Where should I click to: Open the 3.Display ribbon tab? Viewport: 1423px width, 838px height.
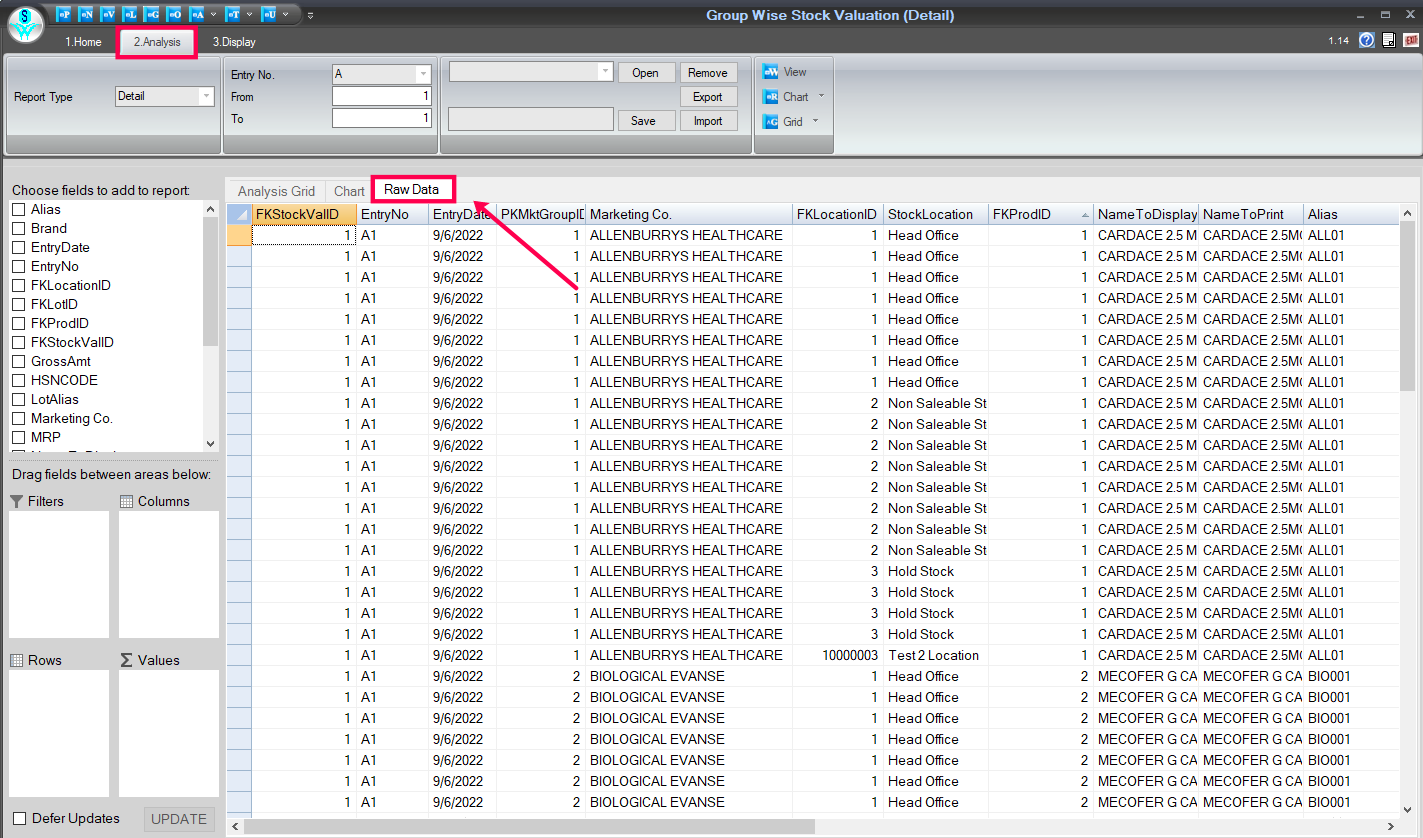234,42
